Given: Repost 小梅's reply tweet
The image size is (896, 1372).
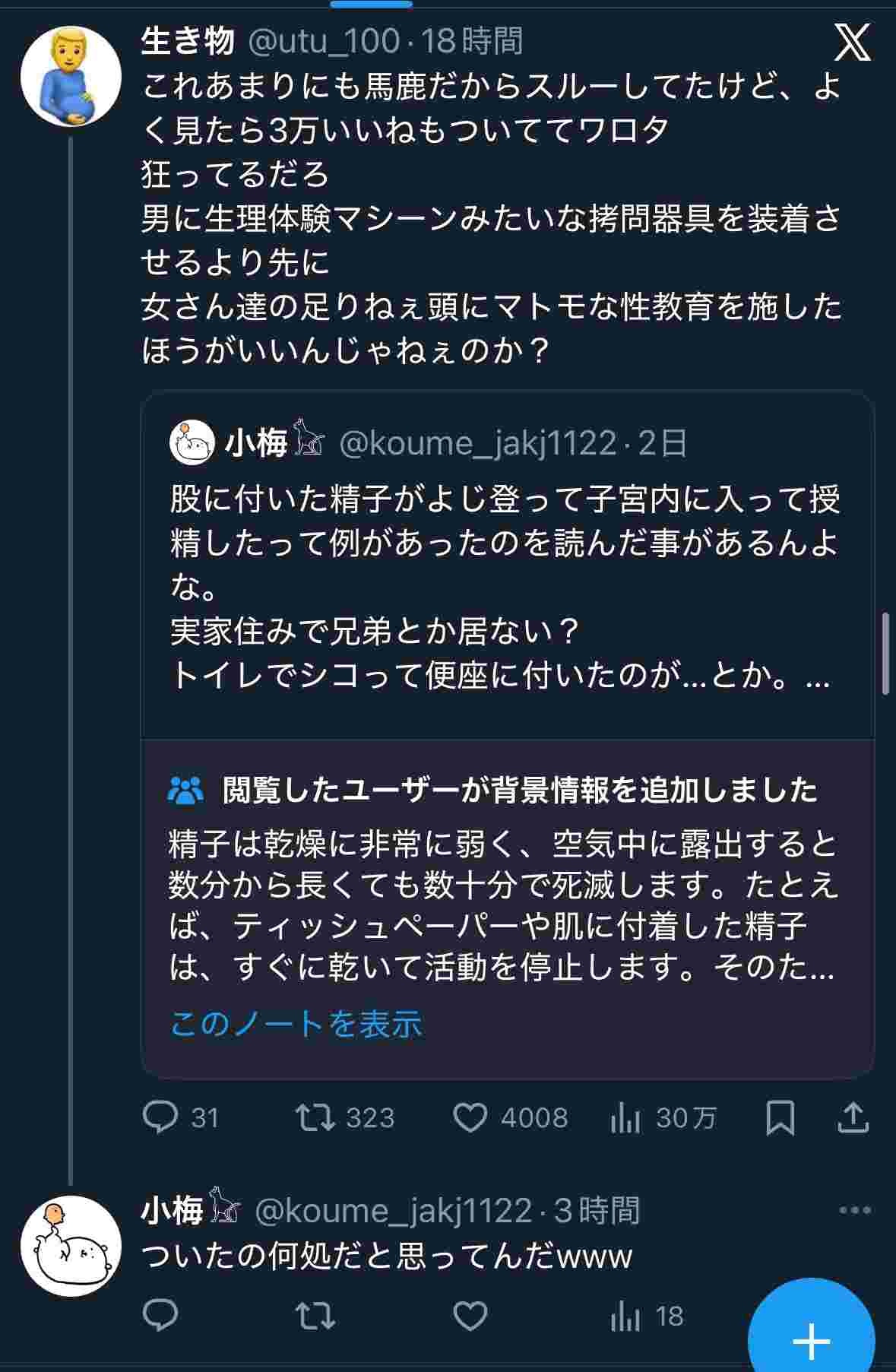Looking at the screenshot, I should [x=315, y=1316].
